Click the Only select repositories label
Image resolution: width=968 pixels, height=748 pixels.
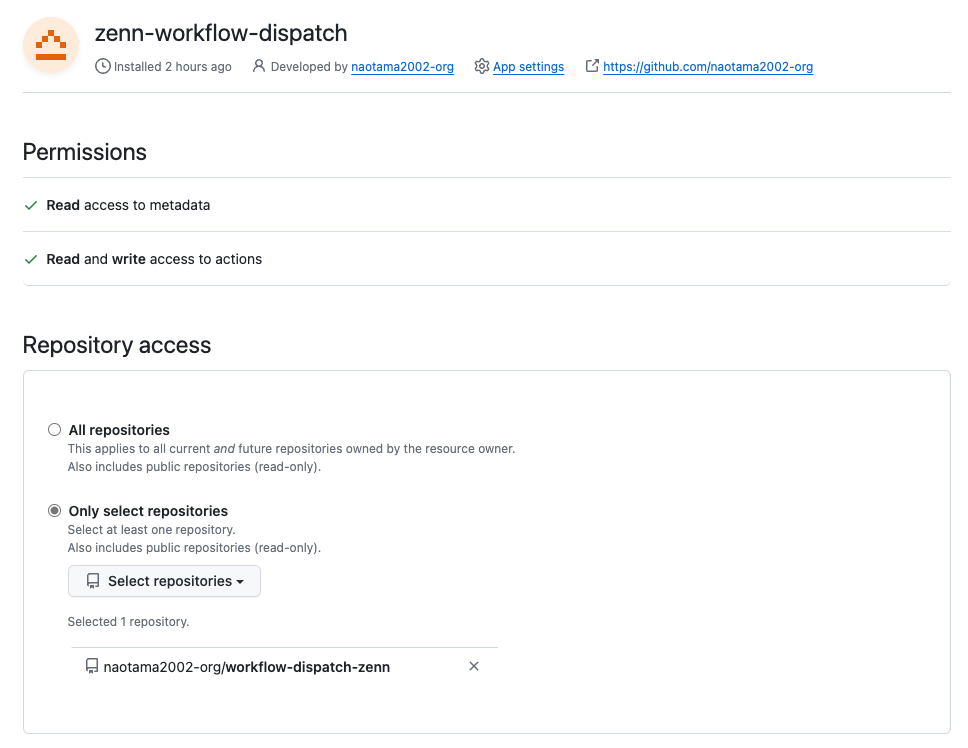[x=148, y=511]
